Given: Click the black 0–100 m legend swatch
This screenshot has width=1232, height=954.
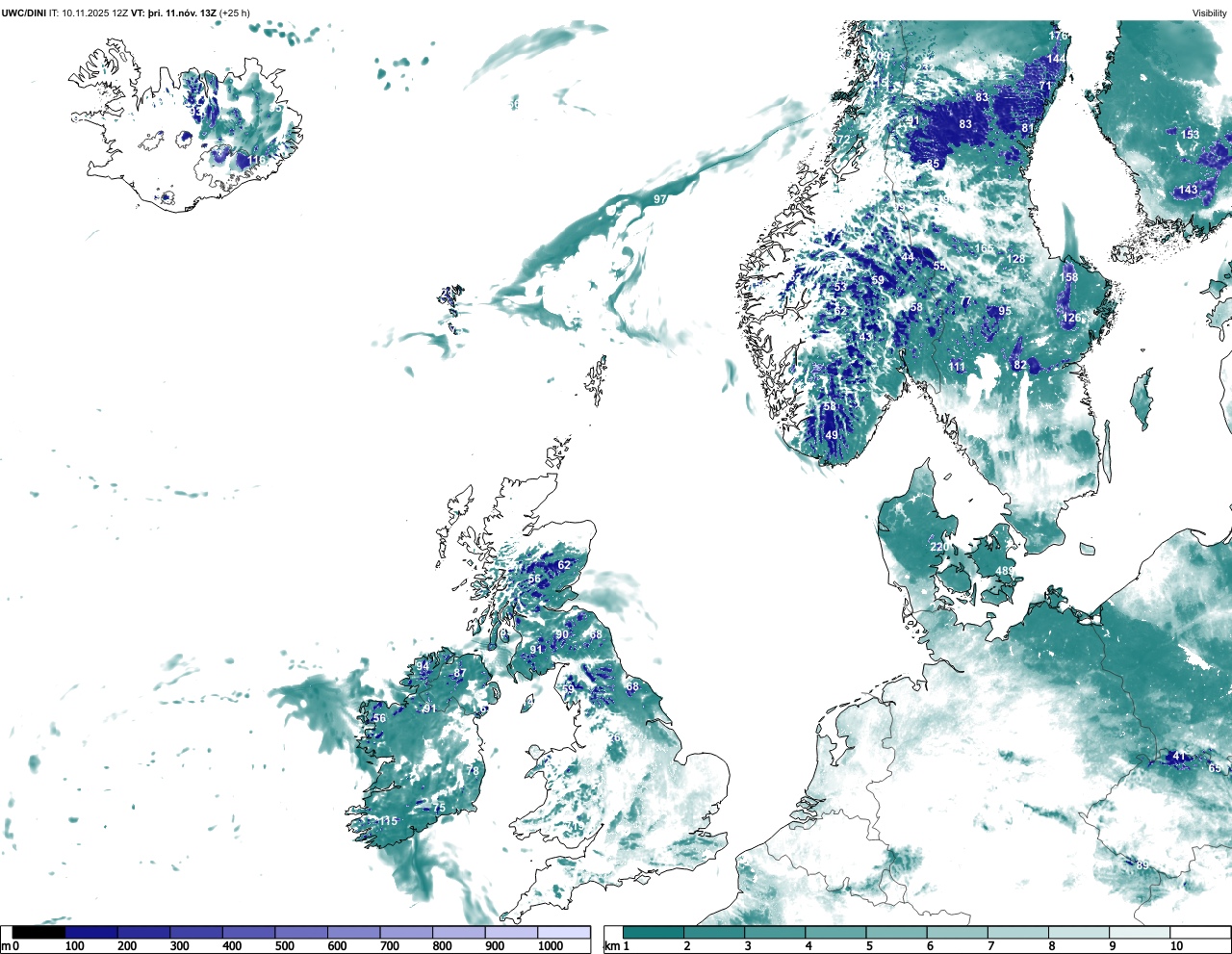Looking at the screenshot, I should [x=38, y=932].
